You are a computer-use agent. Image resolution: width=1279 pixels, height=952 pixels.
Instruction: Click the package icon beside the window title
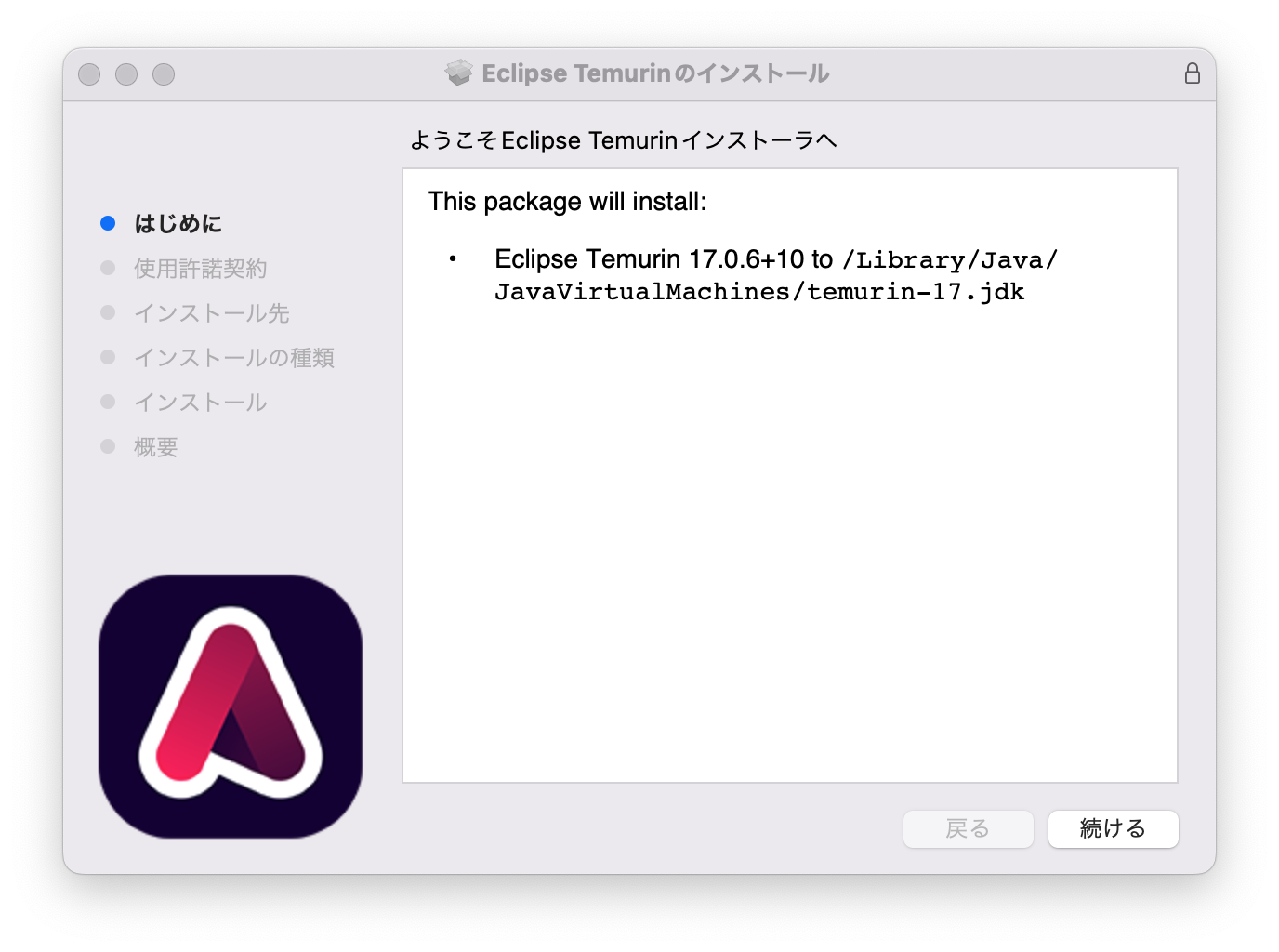click(x=459, y=73)
